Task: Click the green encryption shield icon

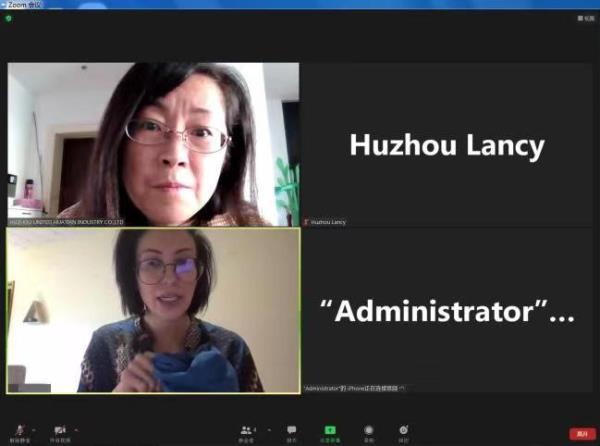Action: point(8,18)
